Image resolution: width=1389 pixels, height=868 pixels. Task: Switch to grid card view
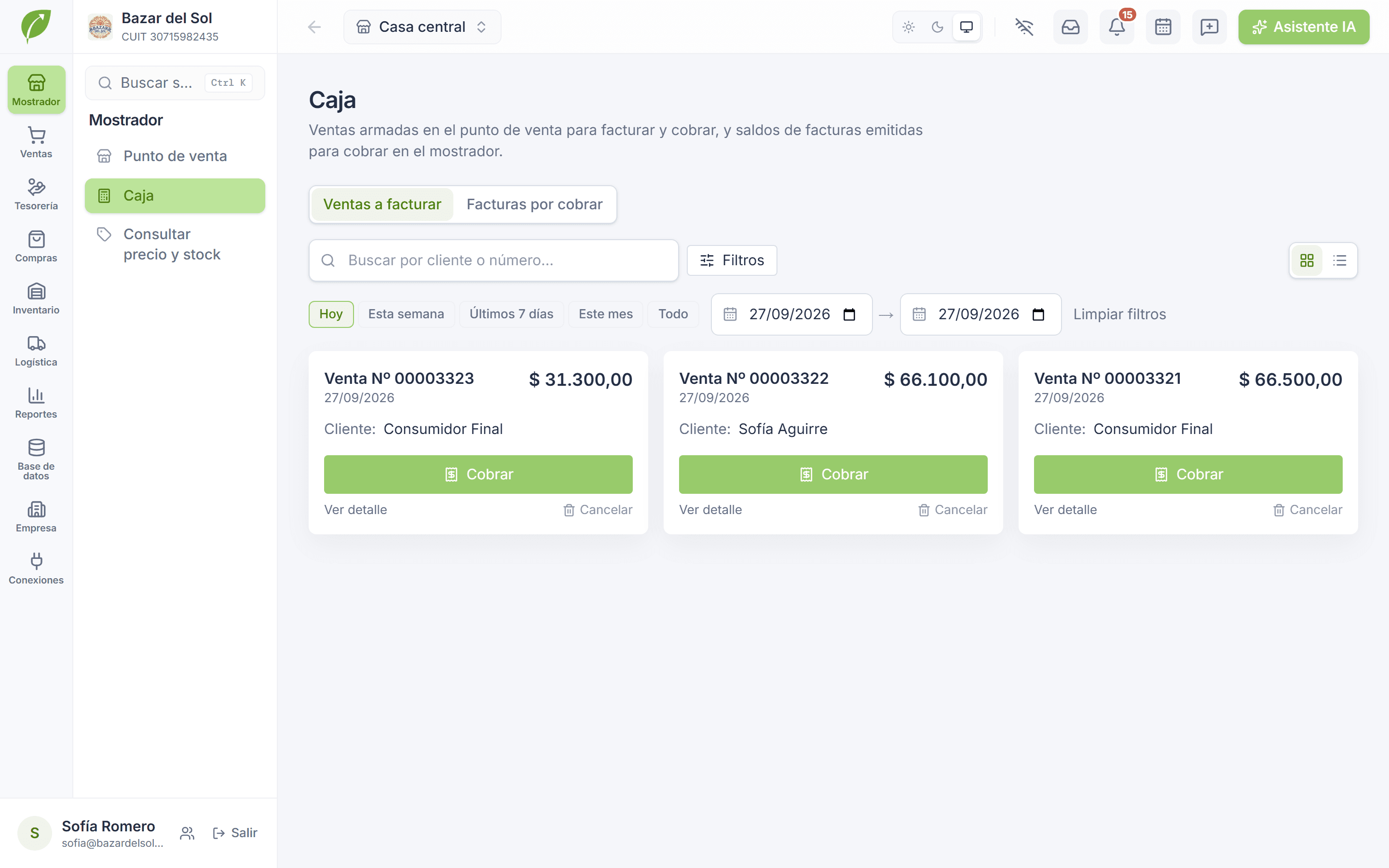coord(1307,260)
